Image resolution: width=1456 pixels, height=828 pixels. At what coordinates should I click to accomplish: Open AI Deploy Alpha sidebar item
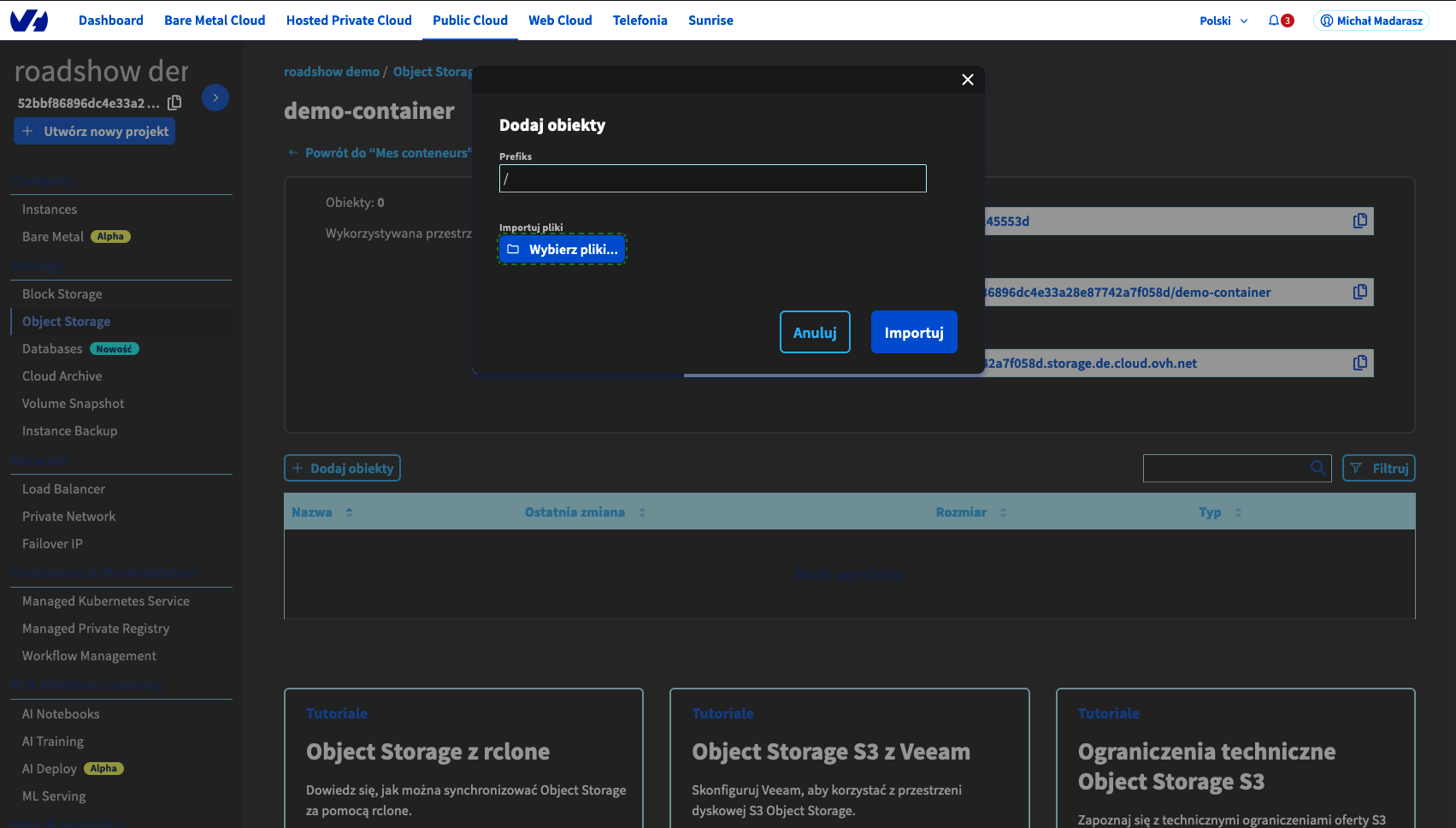pos(73,769)
